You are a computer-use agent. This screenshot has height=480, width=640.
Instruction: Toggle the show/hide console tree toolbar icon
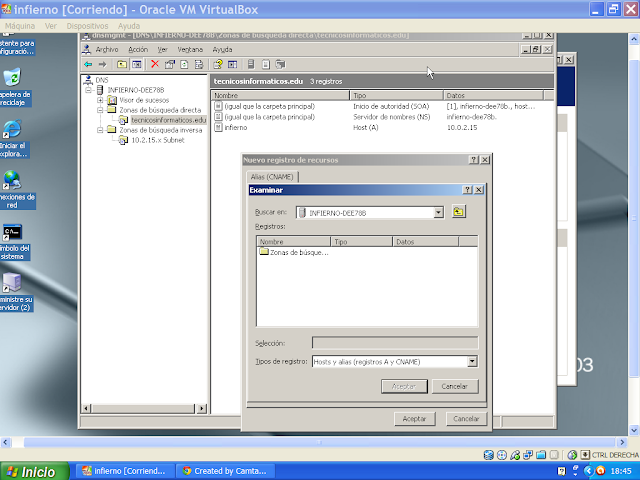pyautogui.click(x=137, y=64)
